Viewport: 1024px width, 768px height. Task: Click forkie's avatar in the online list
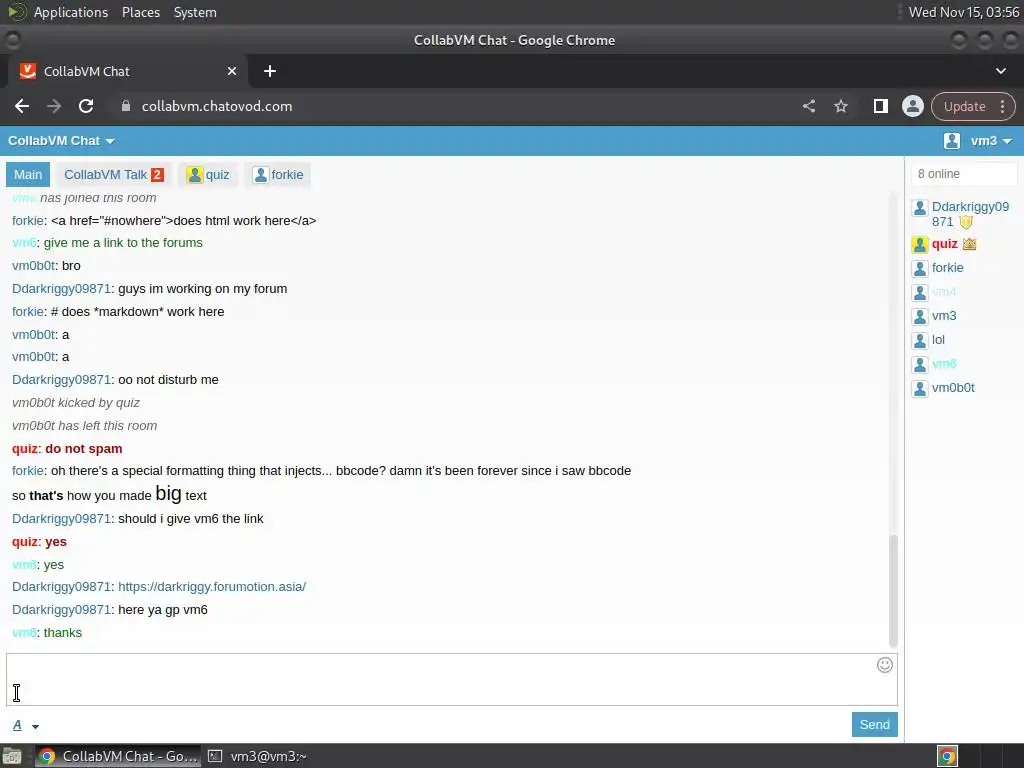click(920, 268)
